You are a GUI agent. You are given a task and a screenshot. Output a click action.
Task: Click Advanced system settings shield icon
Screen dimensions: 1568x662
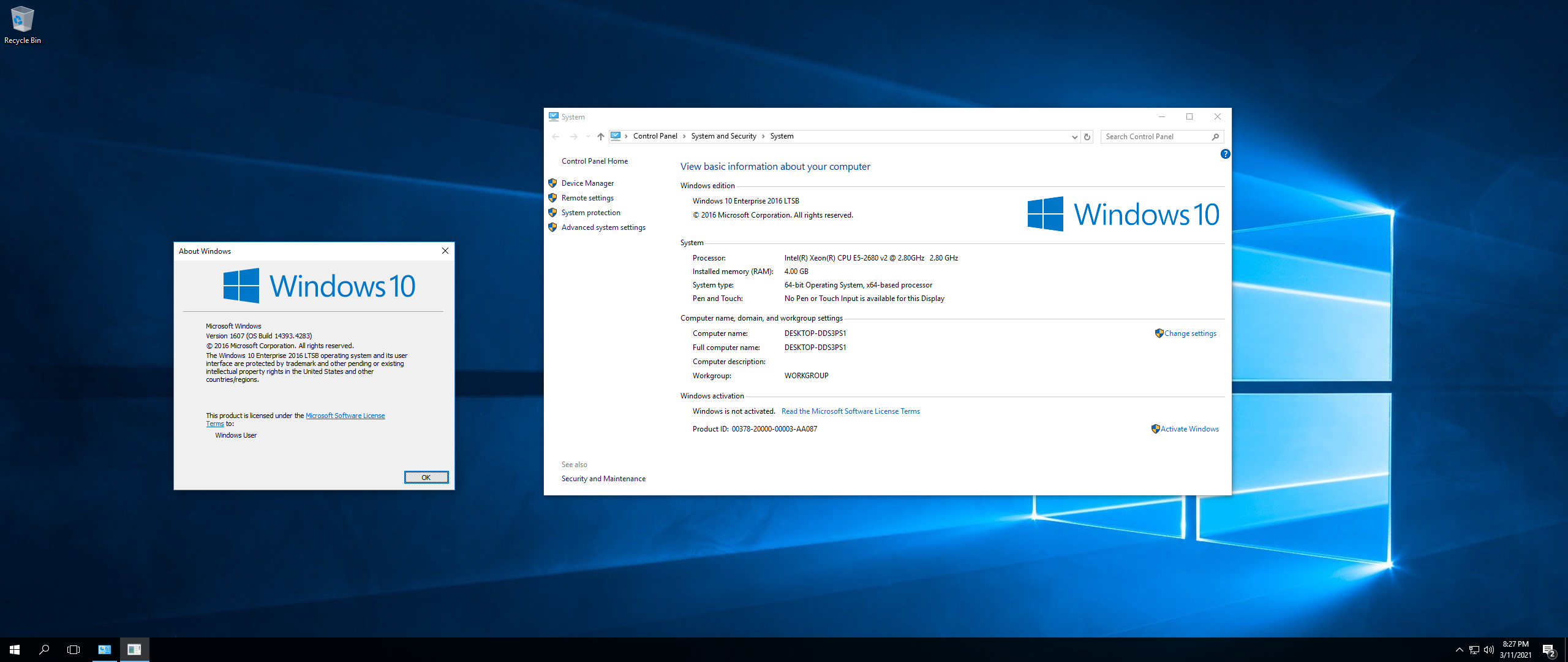click(552, 227)
